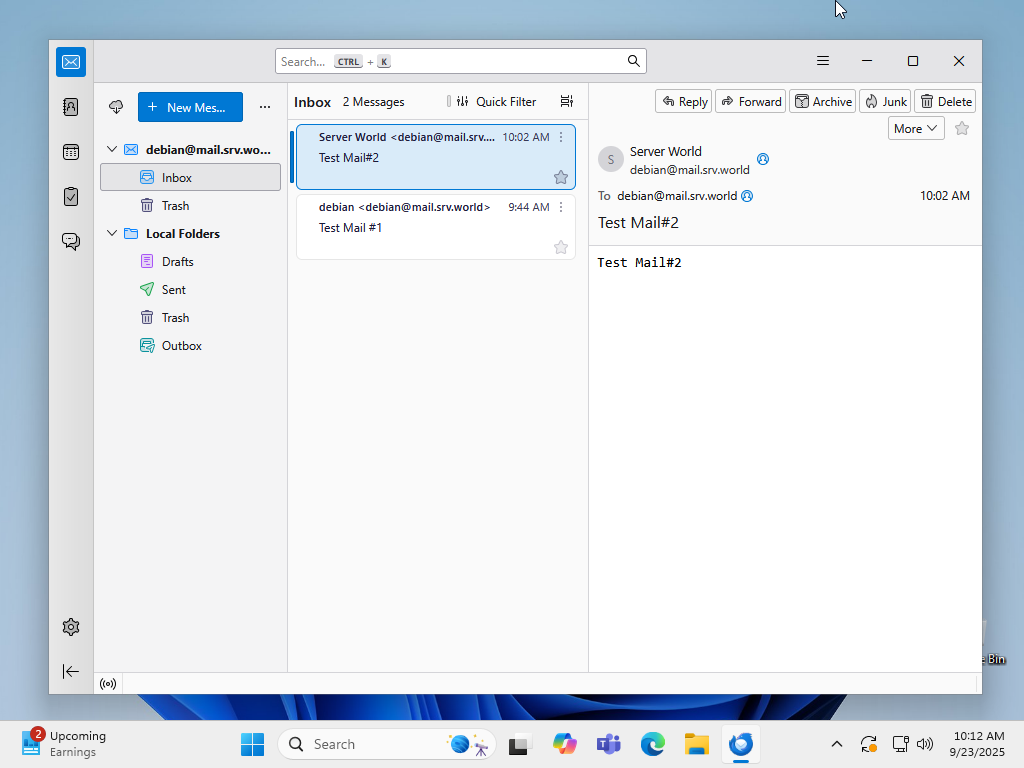Star the Test Mail #1 message
Image resolution: width=1024 pixels, height=768 pixels.
click(x=561, y=247)
